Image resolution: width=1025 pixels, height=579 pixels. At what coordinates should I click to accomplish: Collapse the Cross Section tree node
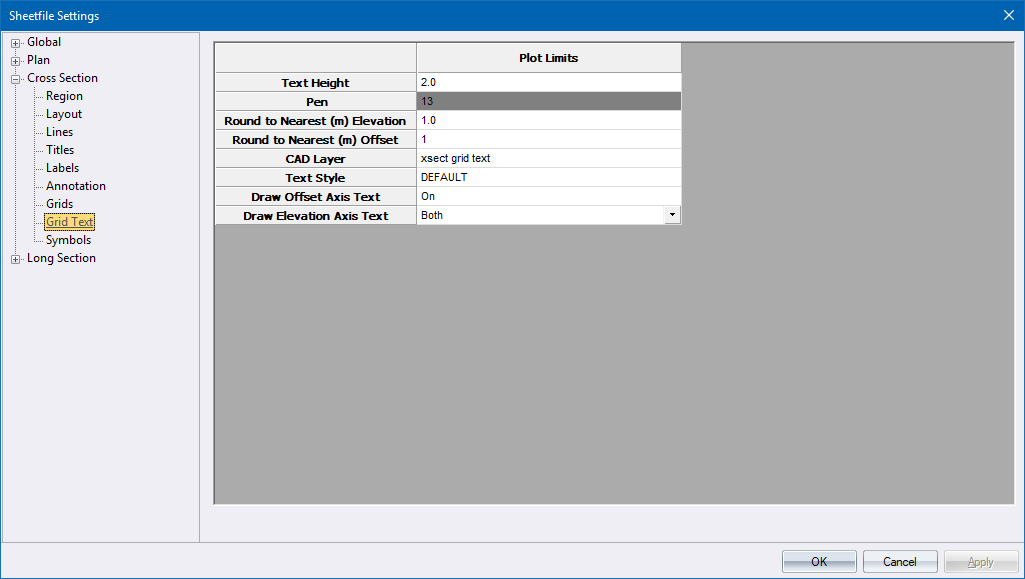pyautogui.click(x=16, y=79)
